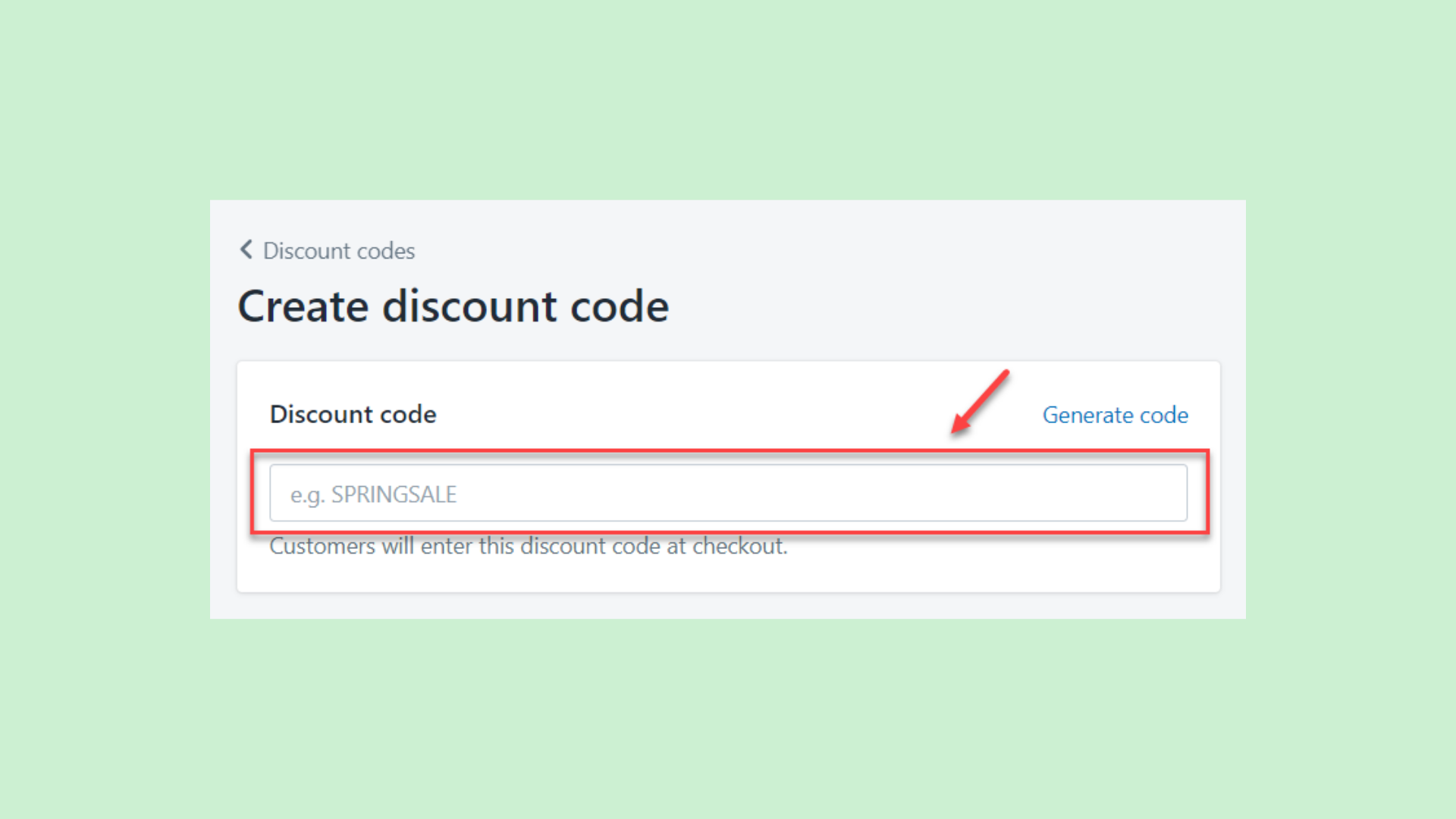Select the Create discount code heading

tap(453, 306)
